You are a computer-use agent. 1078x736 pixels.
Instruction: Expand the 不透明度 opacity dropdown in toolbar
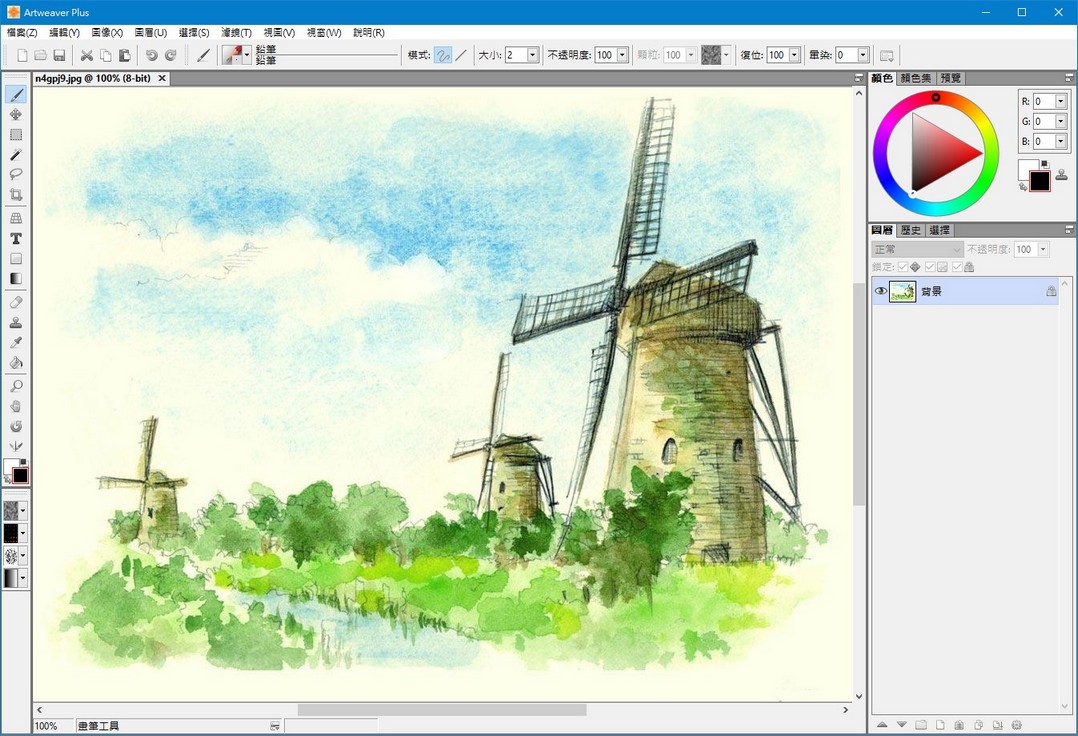(x=623, y=55)
